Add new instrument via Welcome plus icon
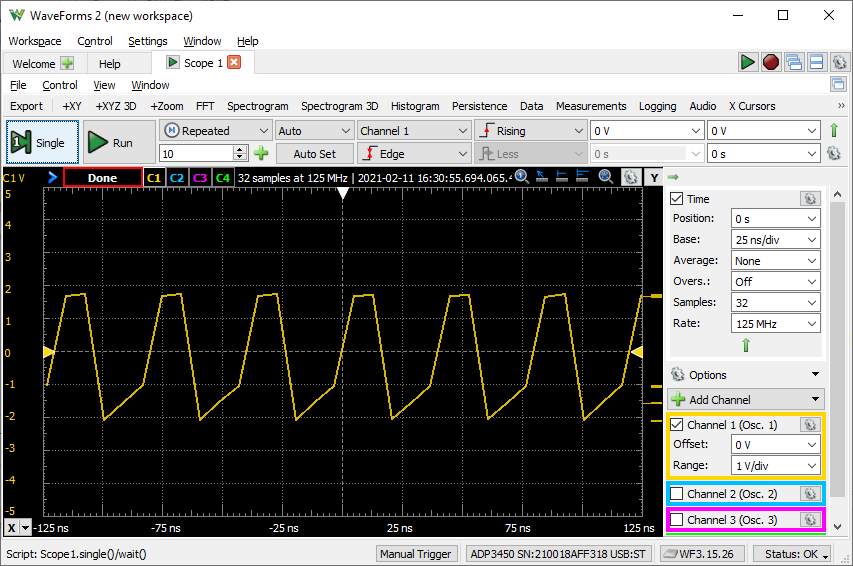Viewport: 853px width, 566px height. (67, 64)
